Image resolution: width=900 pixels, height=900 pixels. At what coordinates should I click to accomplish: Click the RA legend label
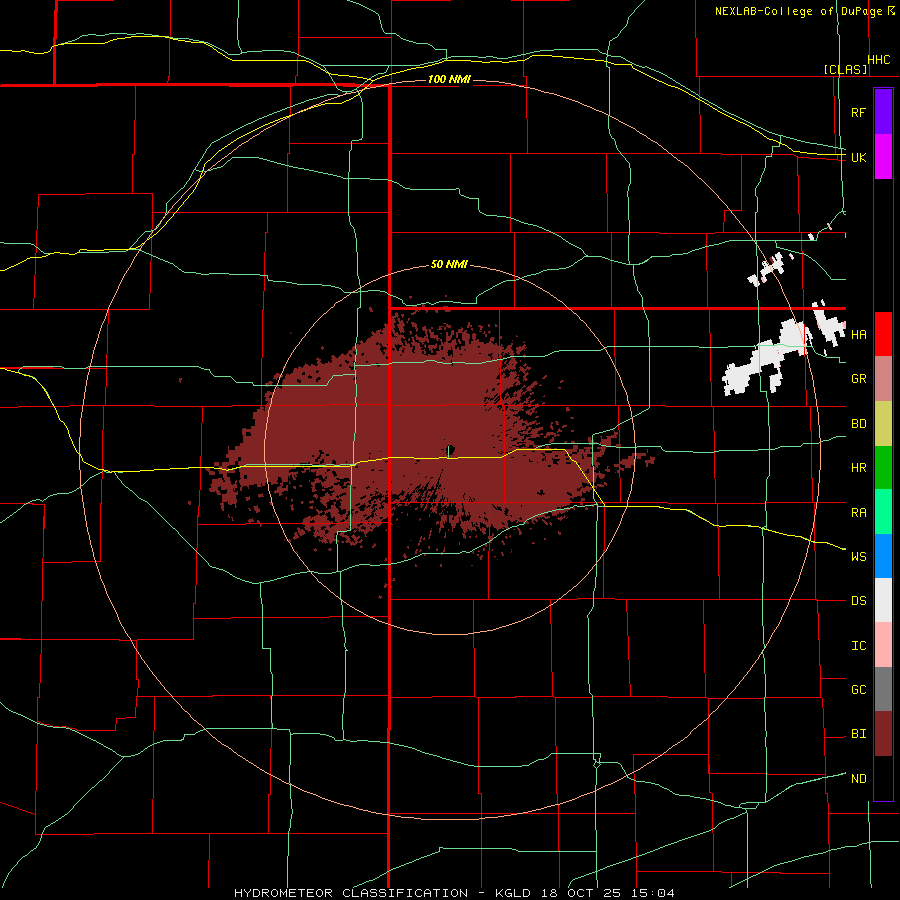click(858, 512)
